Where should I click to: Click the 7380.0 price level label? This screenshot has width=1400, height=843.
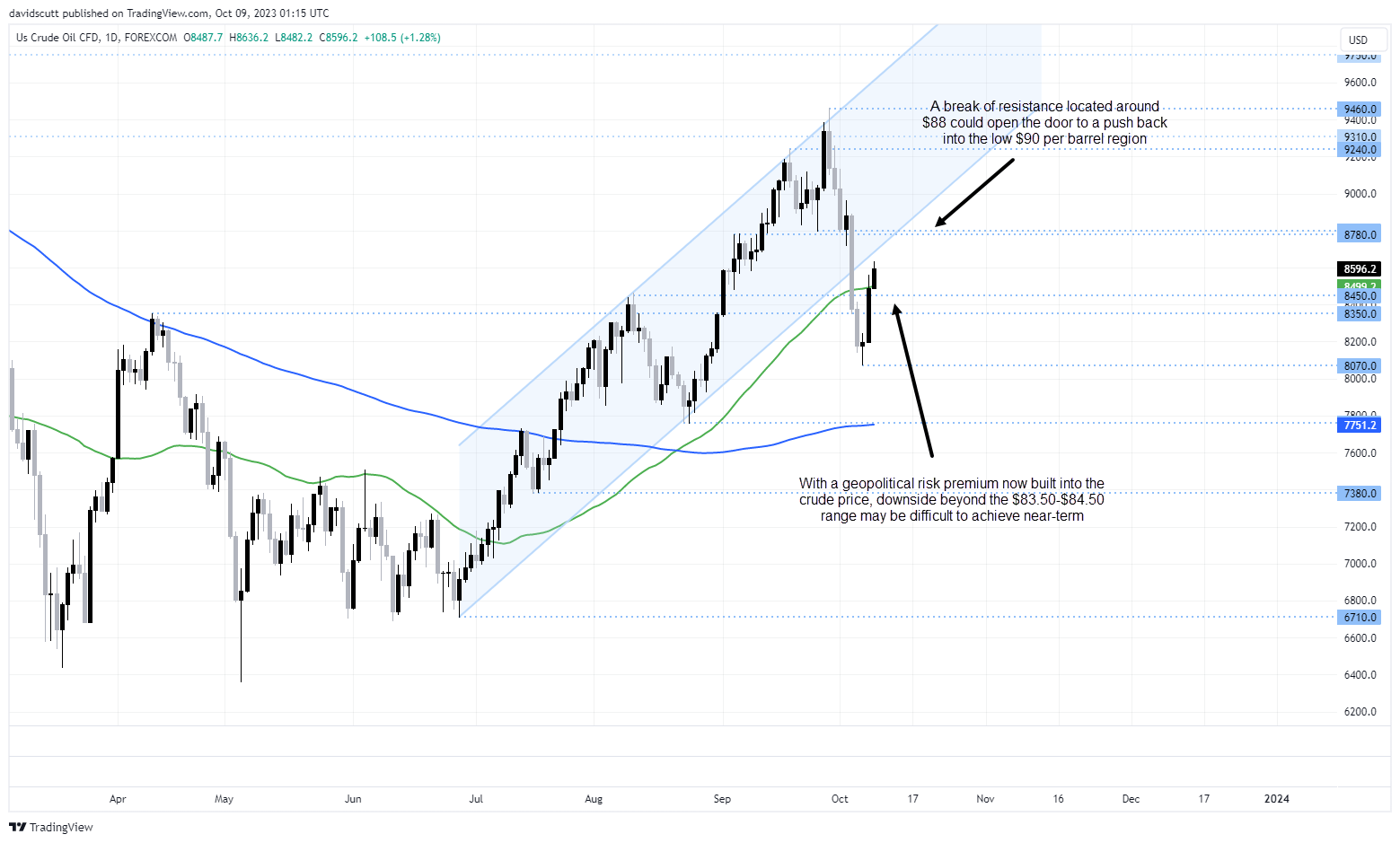1360,494
